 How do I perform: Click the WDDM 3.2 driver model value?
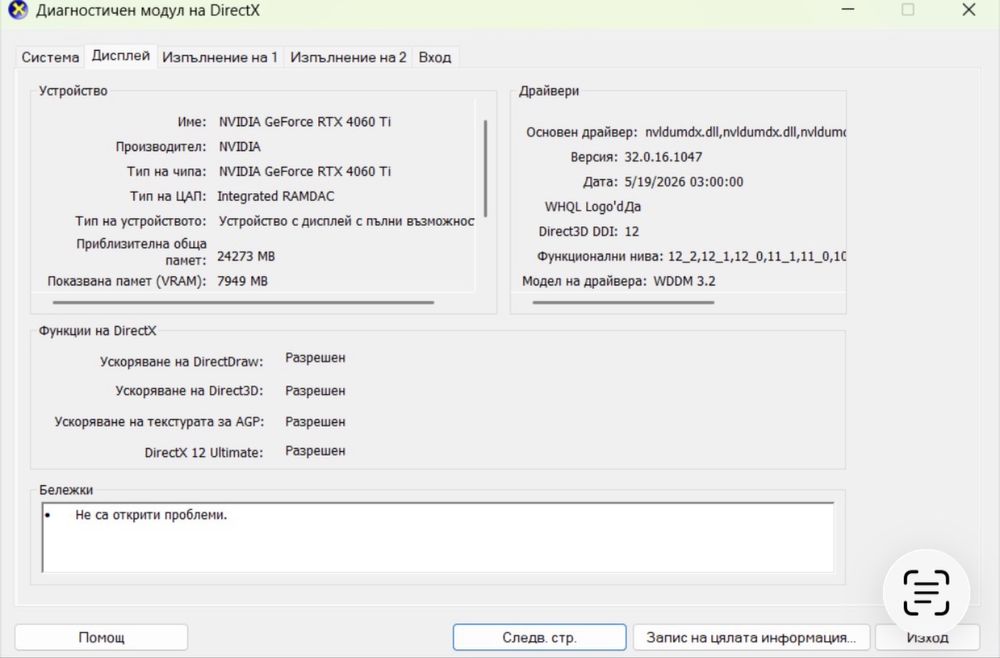(x=684, y=281)
